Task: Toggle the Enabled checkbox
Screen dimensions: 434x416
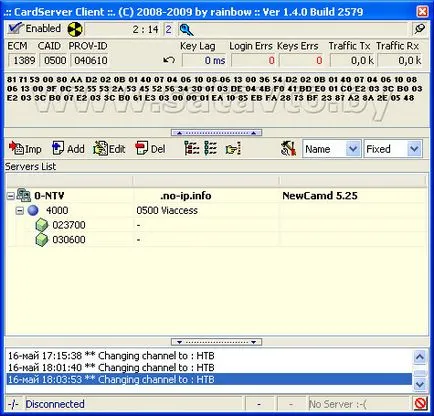Action: (34, 29)
